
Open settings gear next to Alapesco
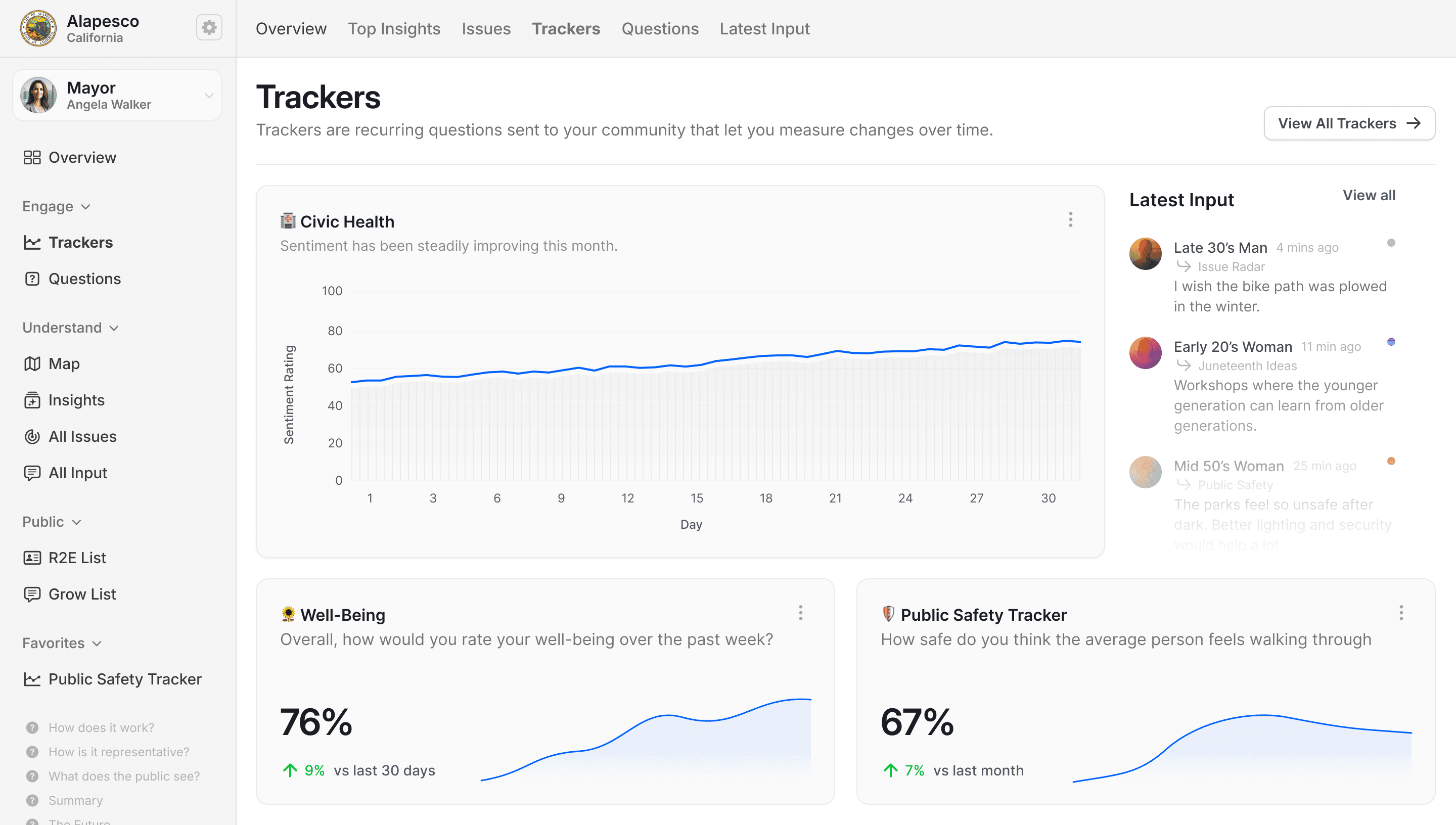click(x=209, y=28)
